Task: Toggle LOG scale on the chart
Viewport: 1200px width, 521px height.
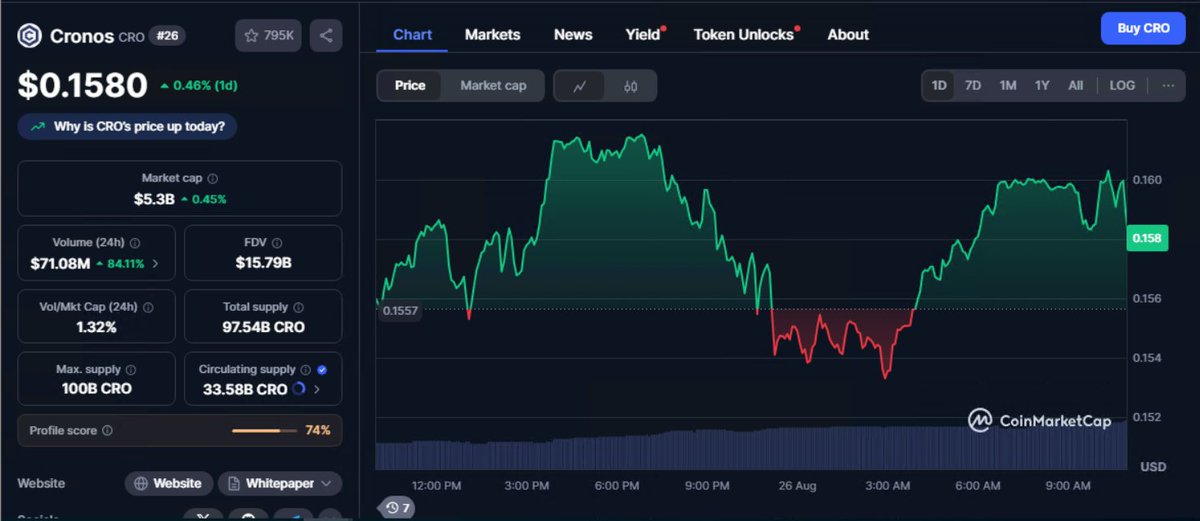Action: [x=1122, y=85]
